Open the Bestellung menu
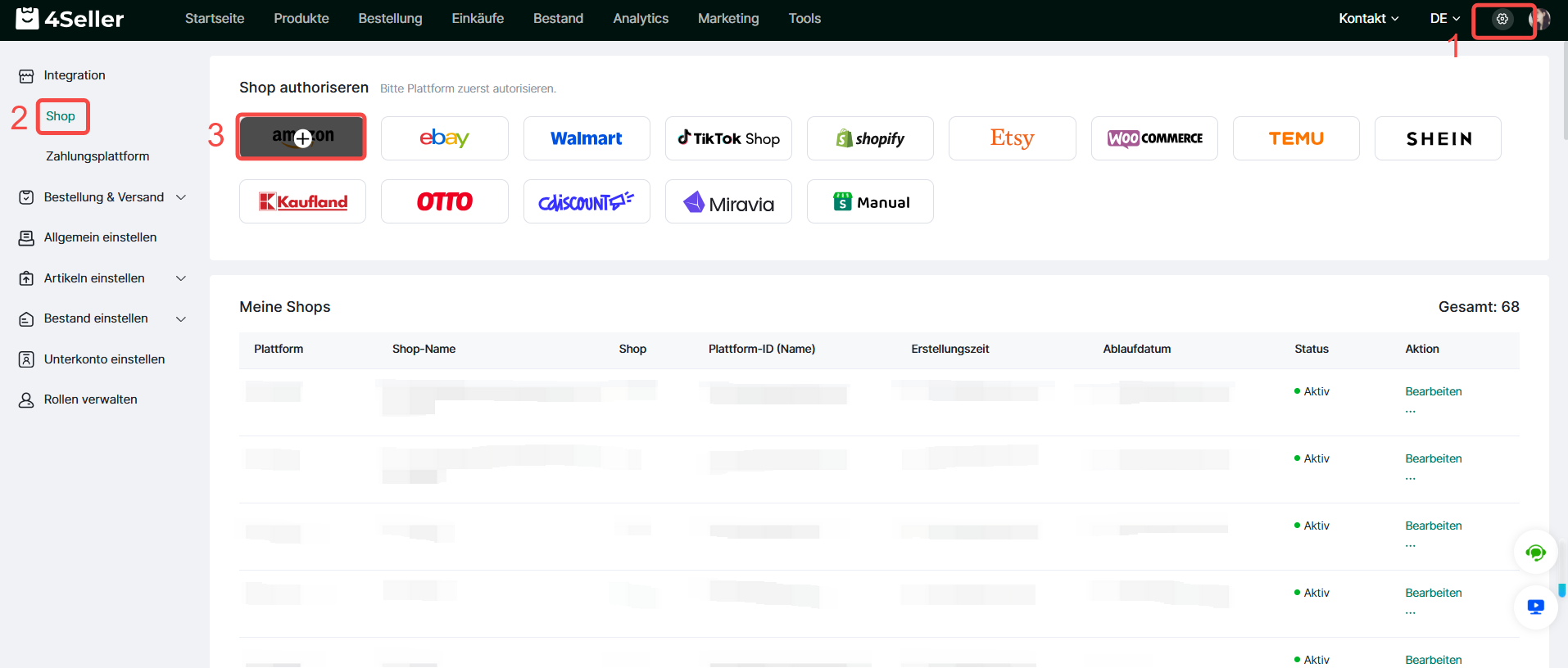The image size is (1568, 668). [390, 19]
